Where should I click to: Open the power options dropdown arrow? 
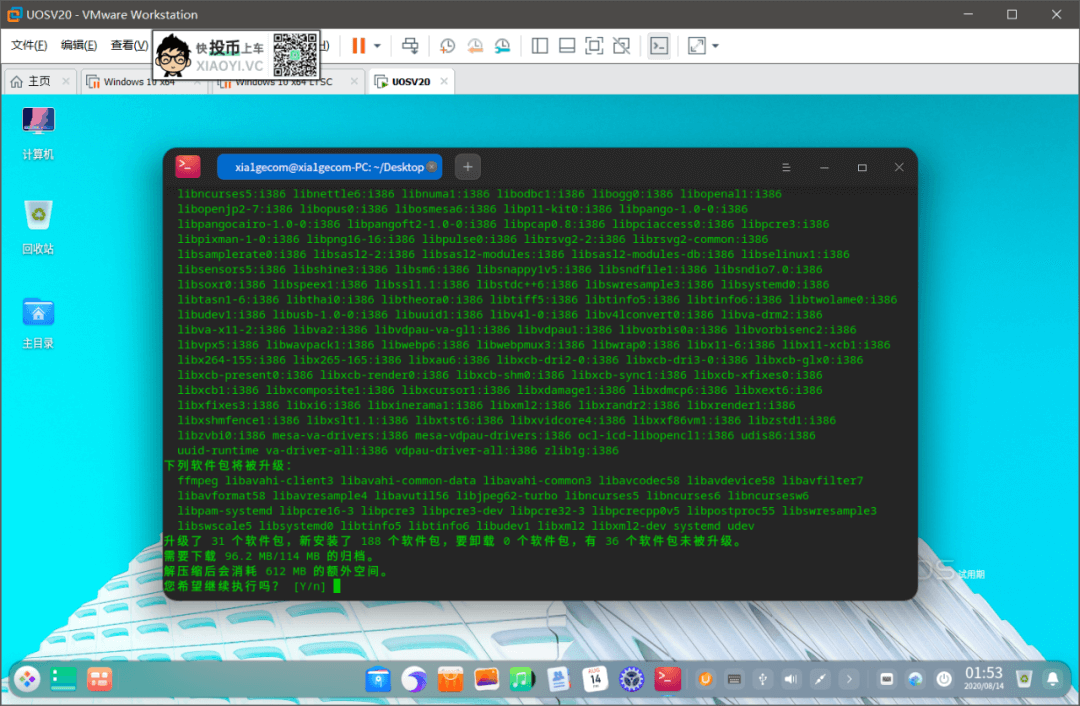(x=377, y=46)
